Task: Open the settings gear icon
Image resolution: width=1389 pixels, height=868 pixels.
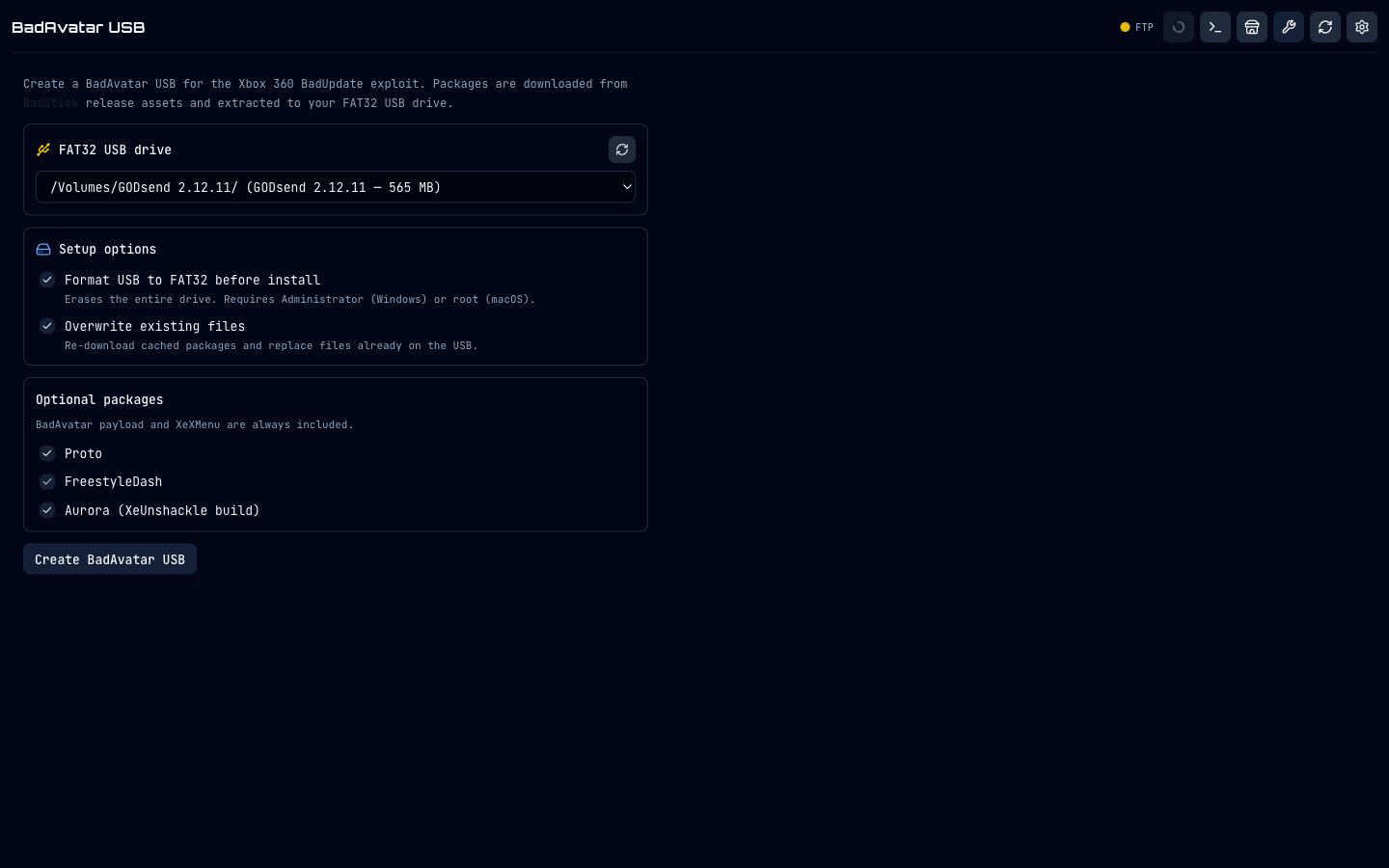Action: coord(1362,27)
